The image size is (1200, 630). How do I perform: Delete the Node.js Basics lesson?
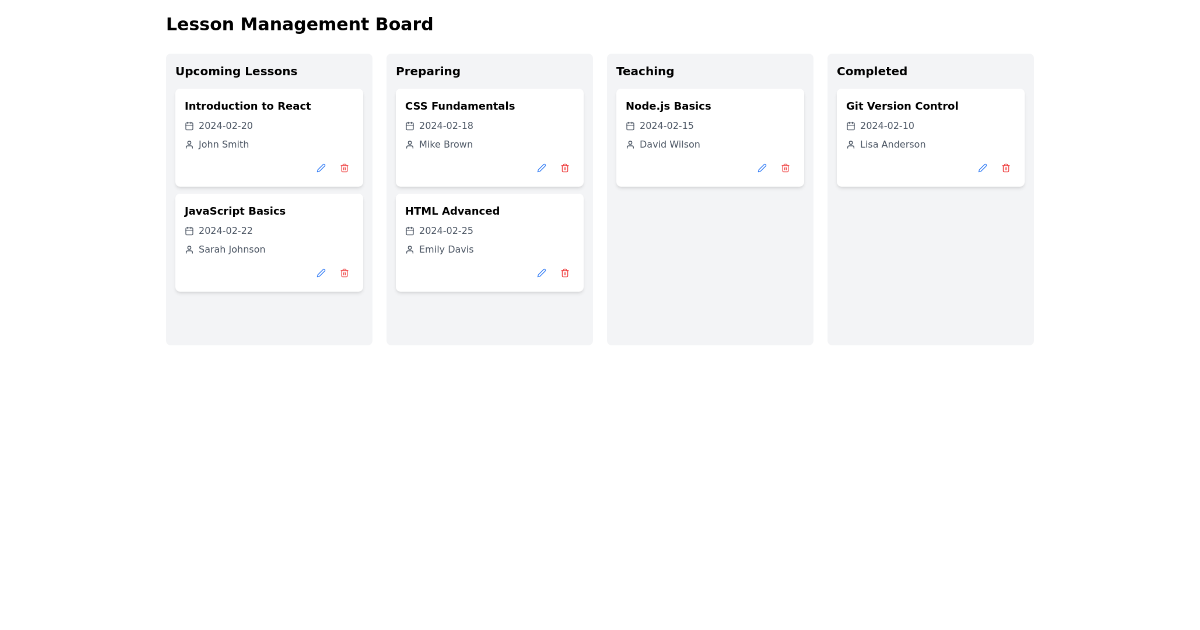coord(785,168)
